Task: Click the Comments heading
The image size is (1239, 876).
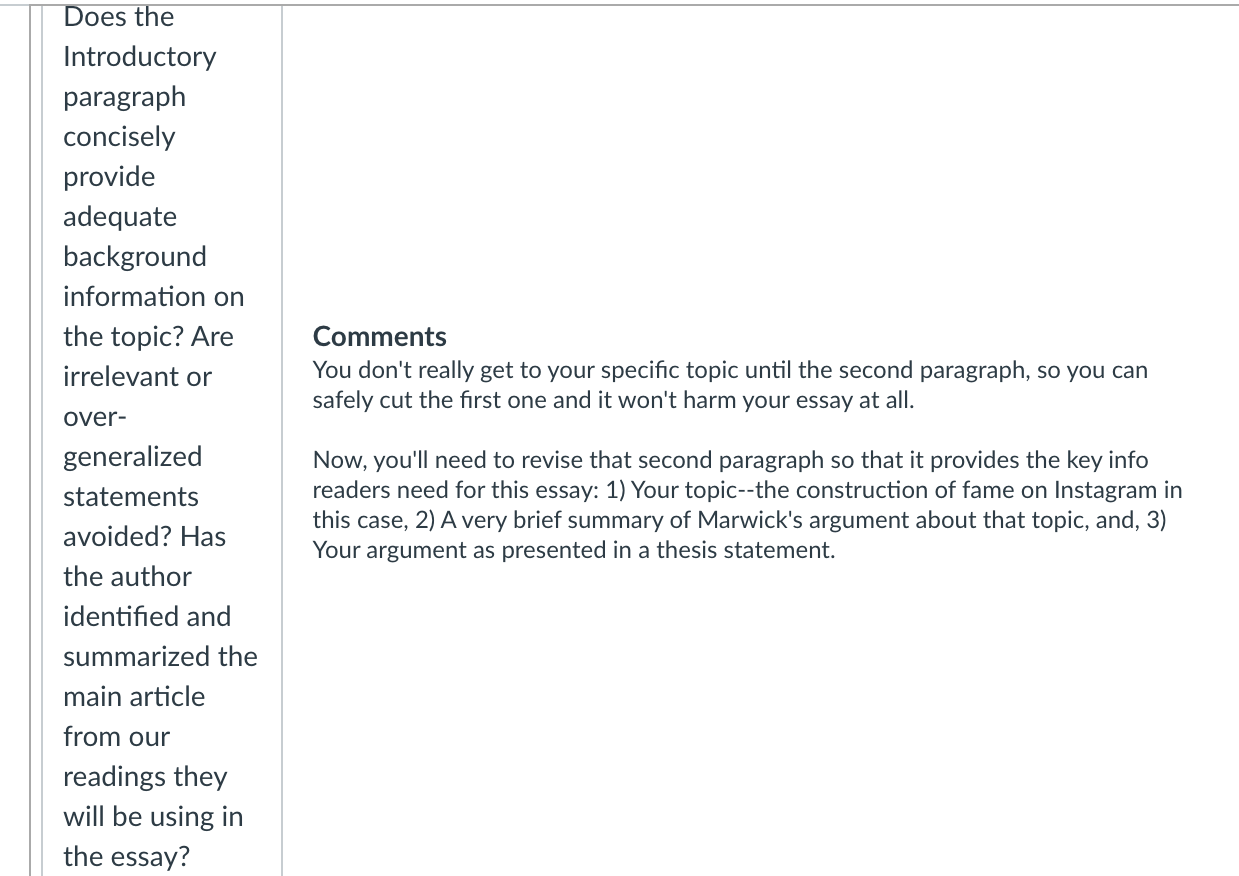Action: click(x=380, y=337)
